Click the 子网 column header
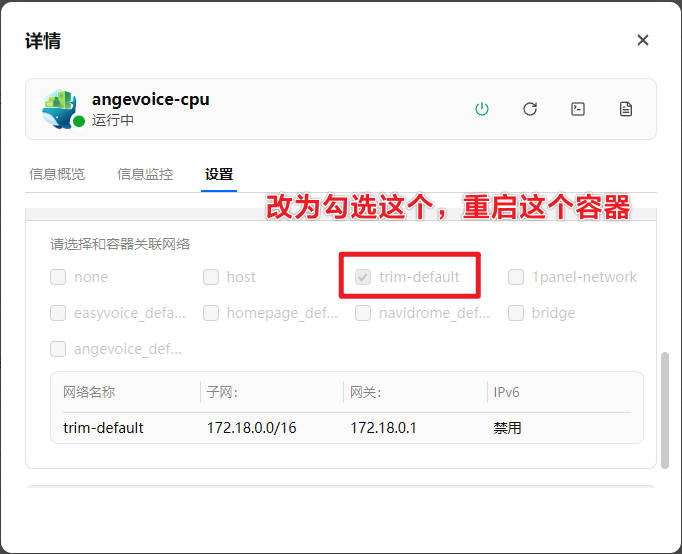Image resolution: width=682 pixels, height=554 pixels. 222,392
